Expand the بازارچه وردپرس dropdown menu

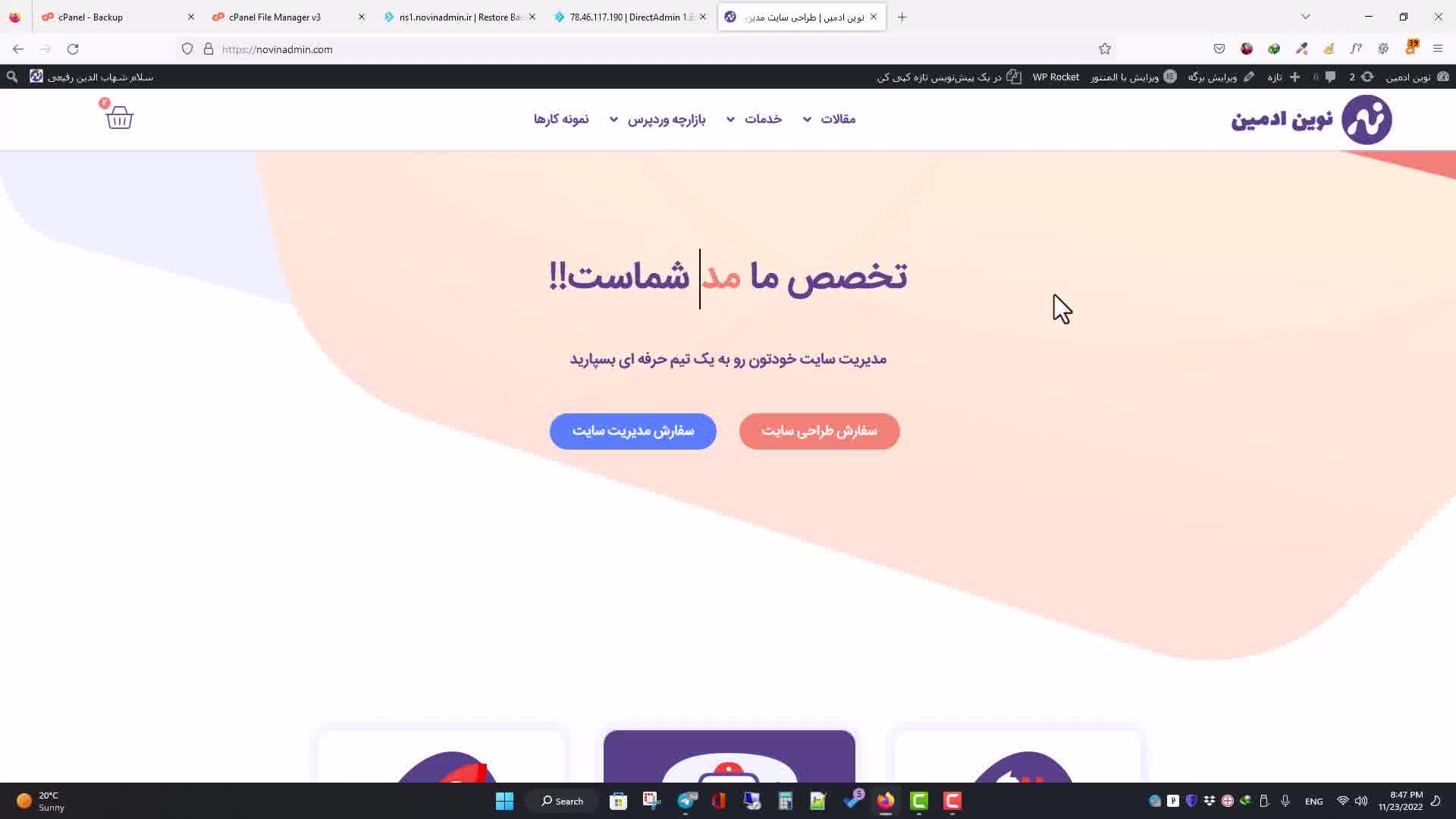click(x=660, y=119)
